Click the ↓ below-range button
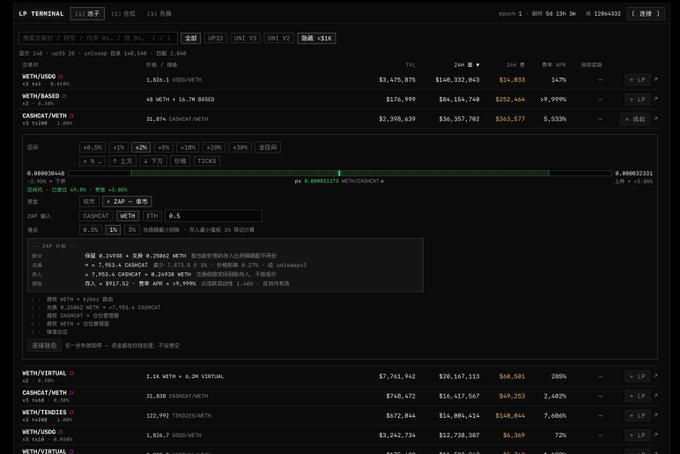The image size is (680, 454). pos(153,161)
